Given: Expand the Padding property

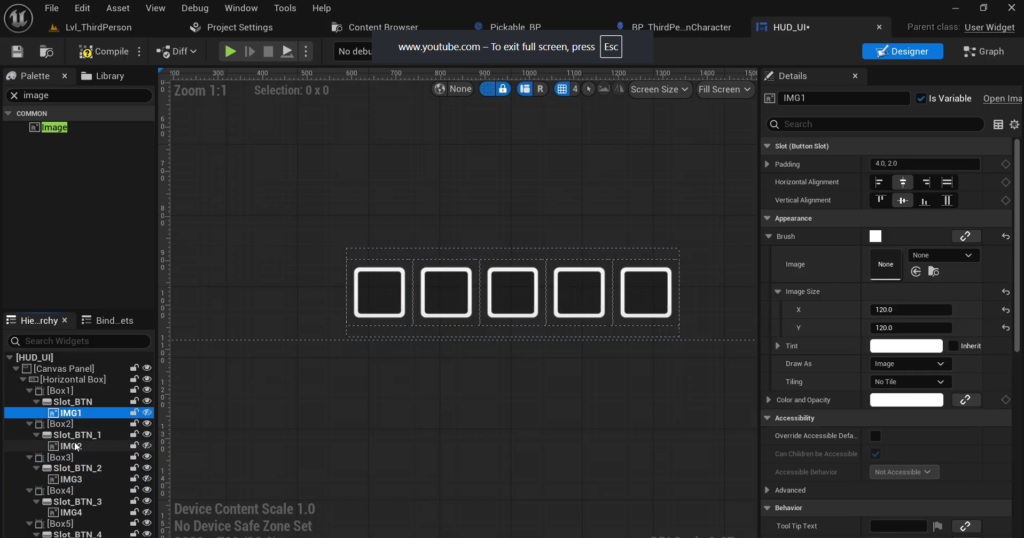Looking at the screenshot, I should tap(767, 165).
